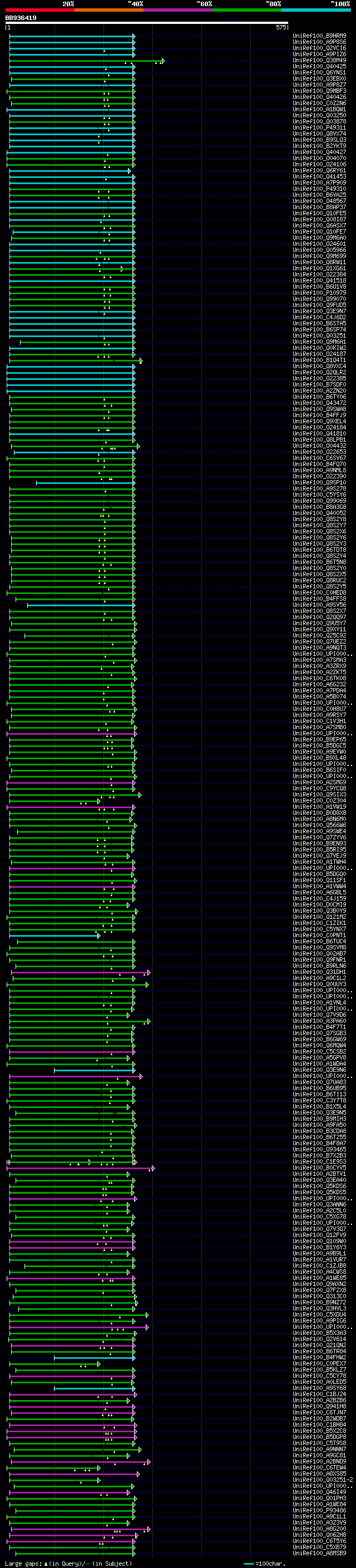This screenshot has height=1568, width=356.
Task: Click UniRef100_P49311 label
Action: click(319, 128)
